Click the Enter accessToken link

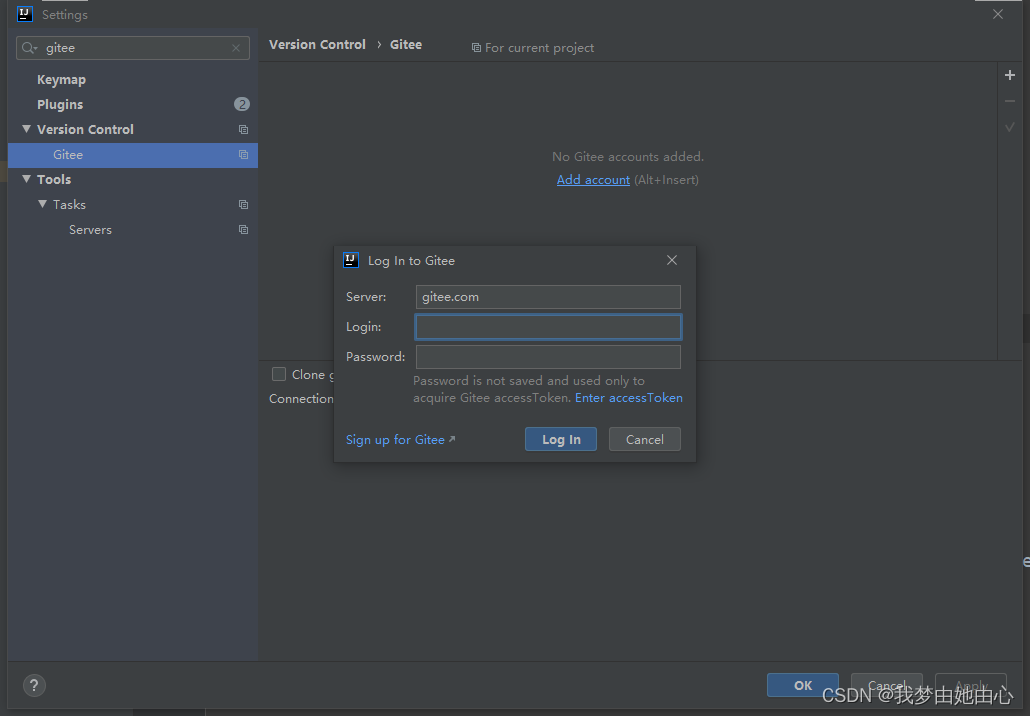629,398
